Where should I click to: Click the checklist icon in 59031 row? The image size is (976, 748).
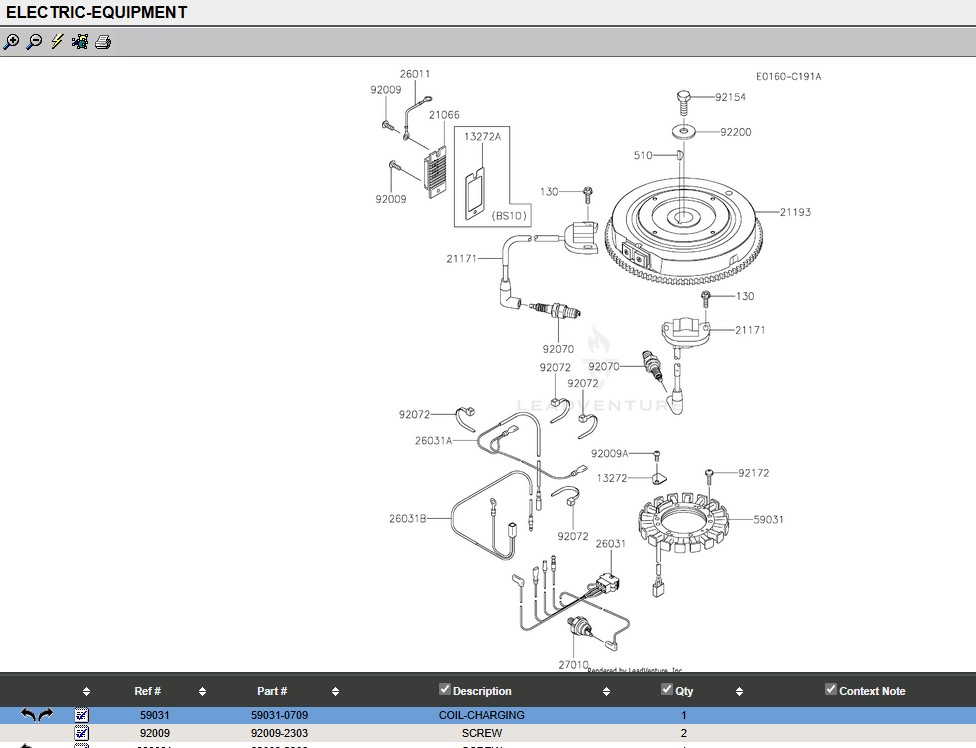point(82,715)
